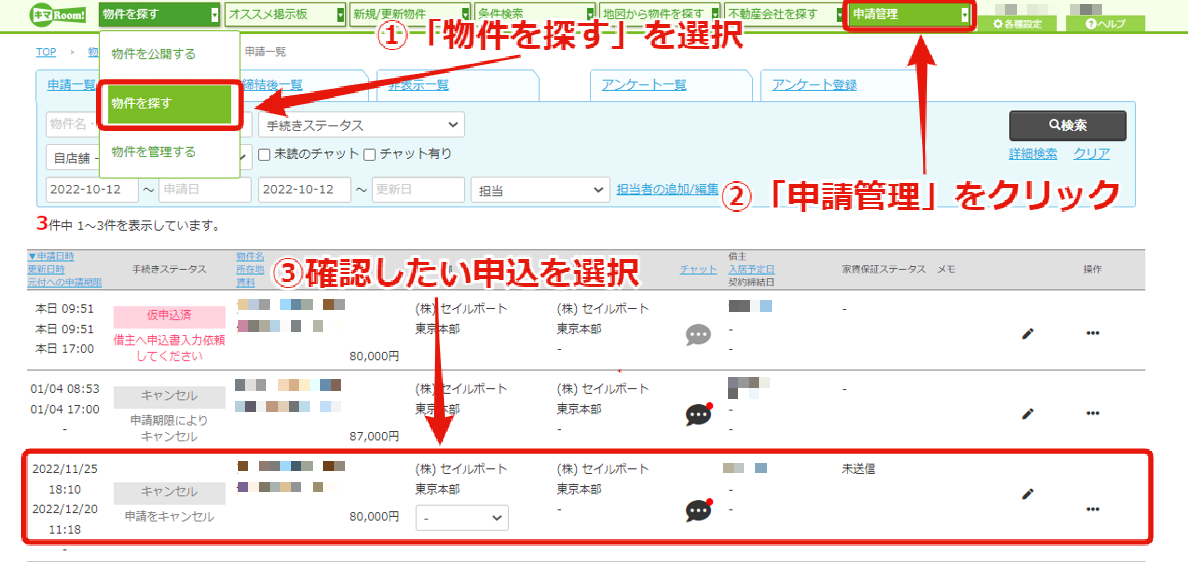Screen dimensions: 1188x562
Task: Toggle チャット有り checkbox
Action: (x=370, y=155)
